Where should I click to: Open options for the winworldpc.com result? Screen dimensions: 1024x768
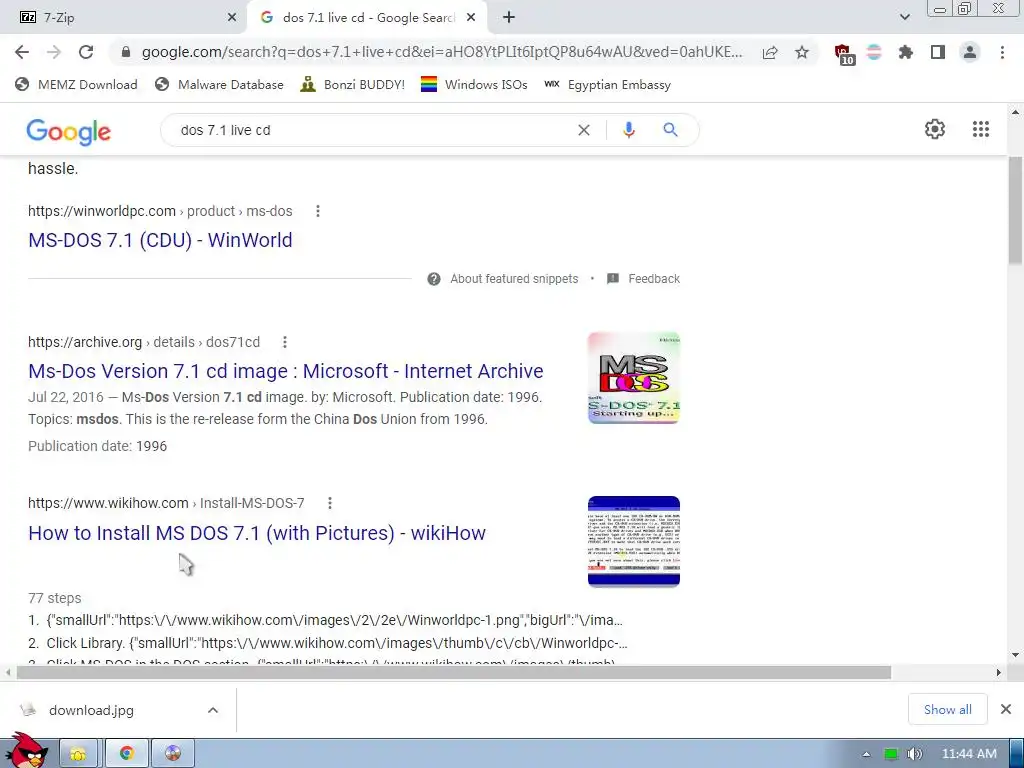(x=317, y=211)
